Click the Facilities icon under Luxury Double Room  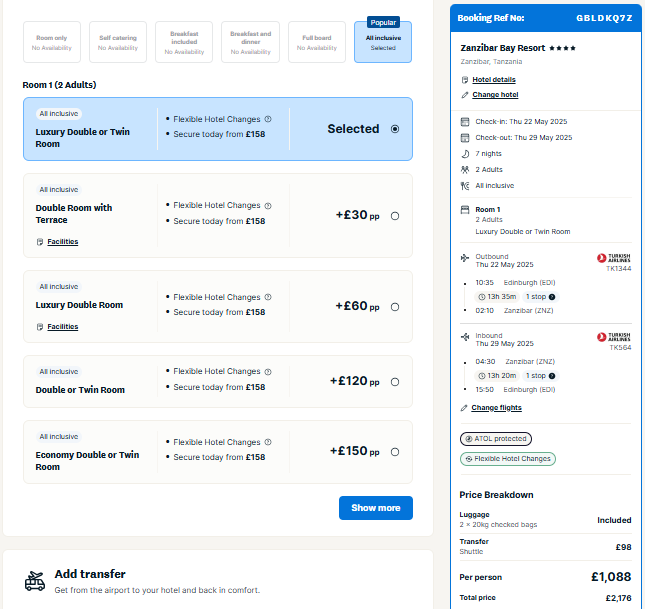click(40, 327)
